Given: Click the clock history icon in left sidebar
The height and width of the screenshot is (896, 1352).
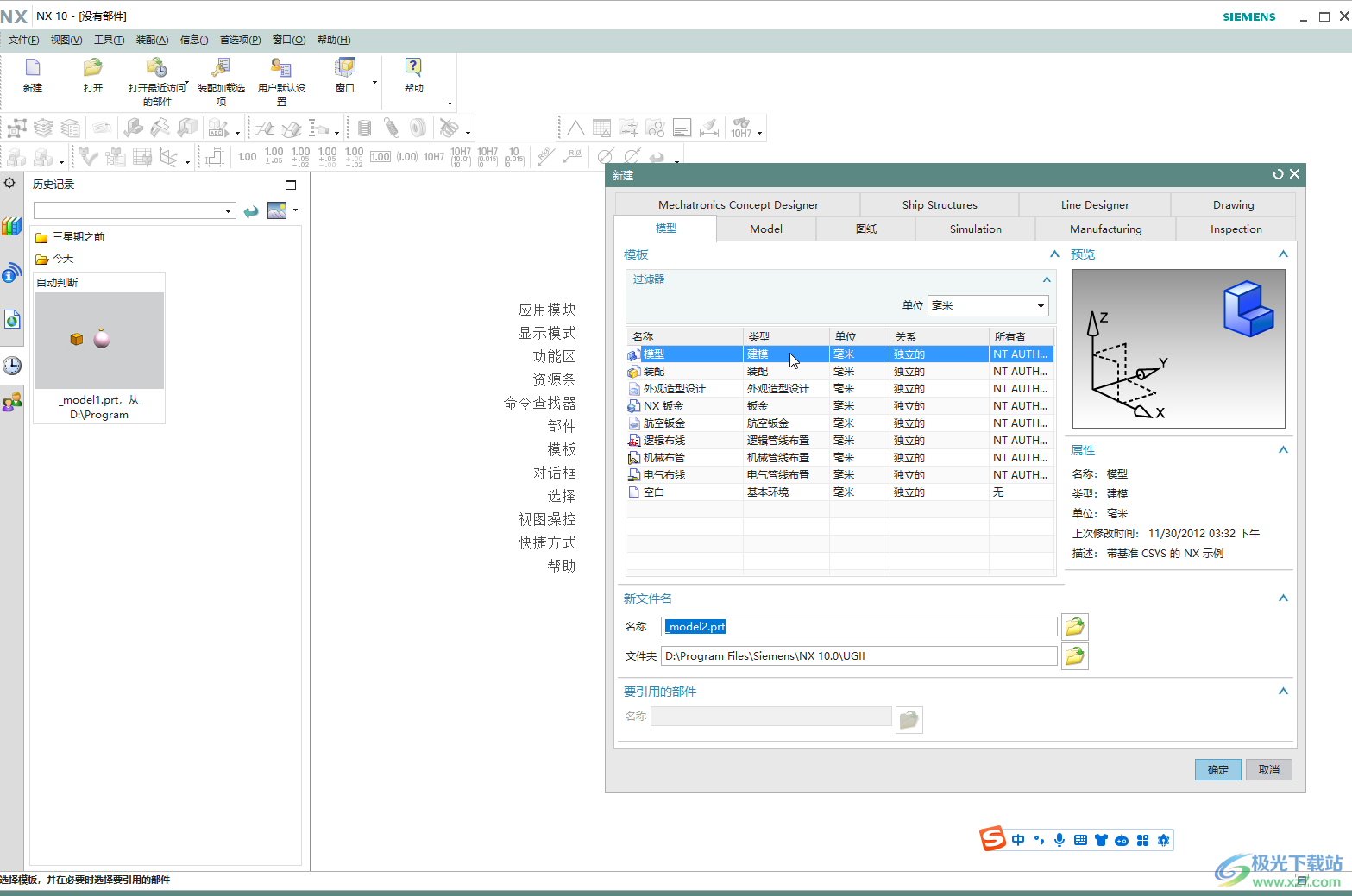Looking at the screenshot, I should pyautogui.click(x=12, y=366).
